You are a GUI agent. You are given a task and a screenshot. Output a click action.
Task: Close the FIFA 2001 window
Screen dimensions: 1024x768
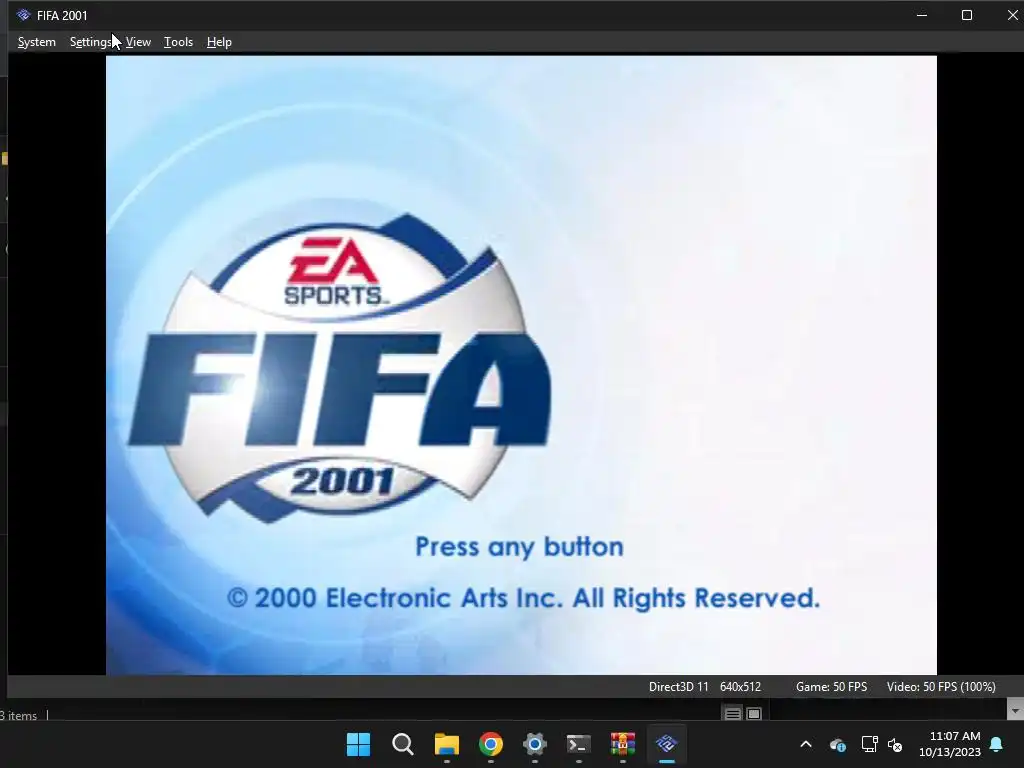point(1012,15)
